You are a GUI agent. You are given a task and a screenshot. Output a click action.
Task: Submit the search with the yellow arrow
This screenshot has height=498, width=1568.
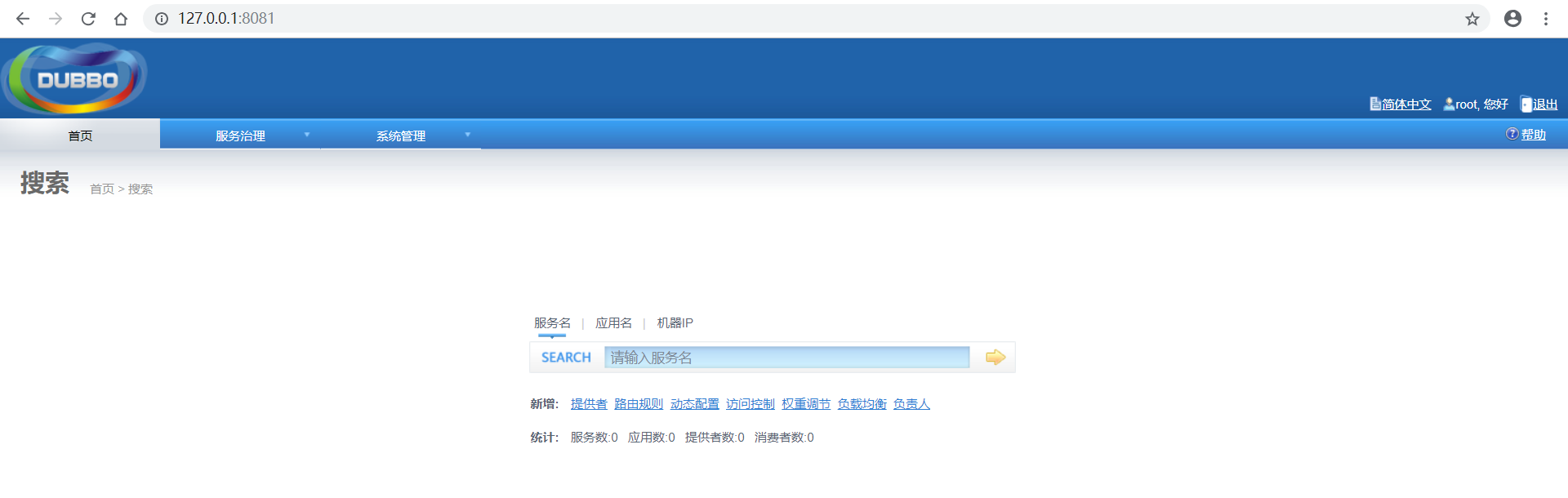[x=995, y=358]
